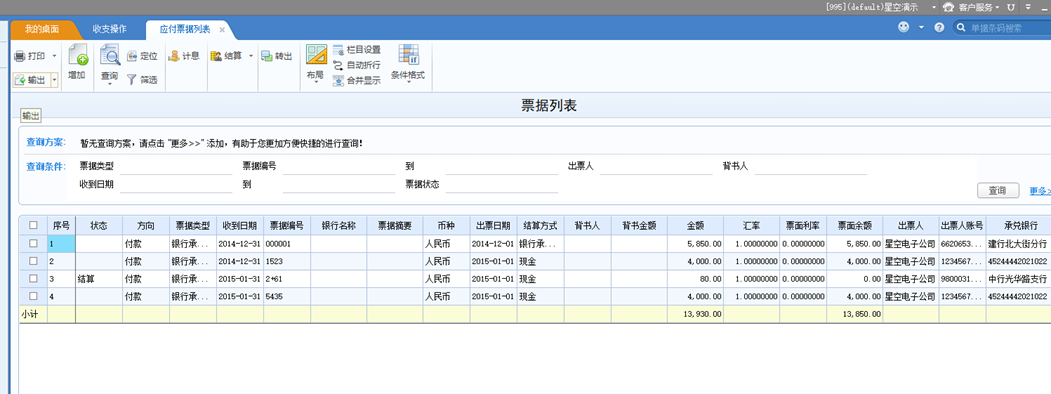The image size is (1051, 394).
Task: Click the 合并显示 merge display icon
Action: [x=338, y=80]
